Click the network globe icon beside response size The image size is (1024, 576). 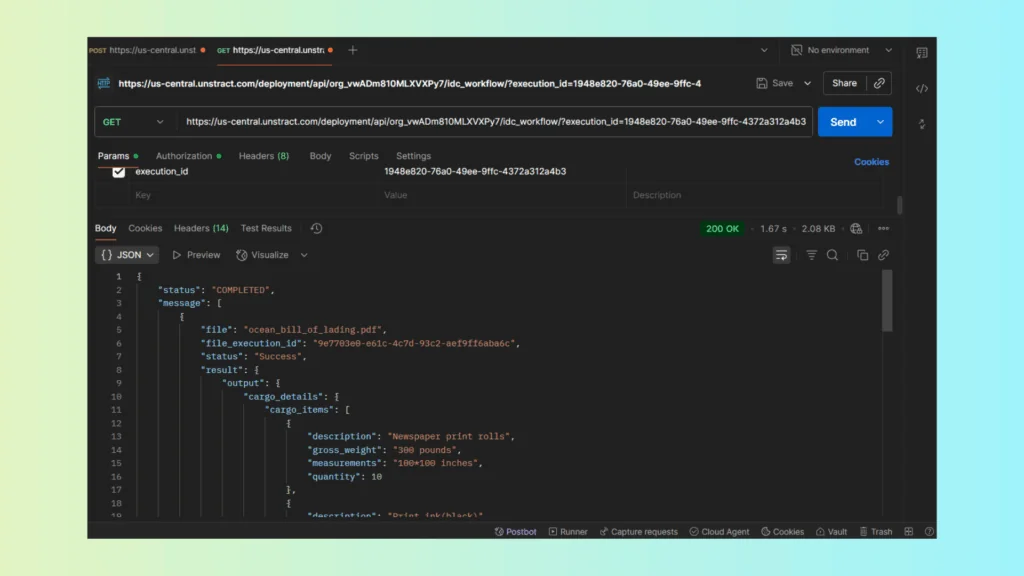[x=856, y=229]
